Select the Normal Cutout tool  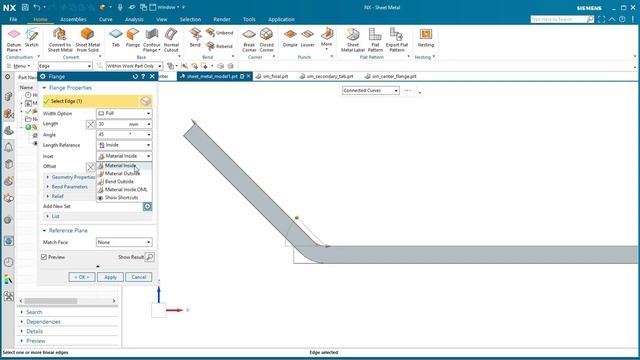[171, 40]
